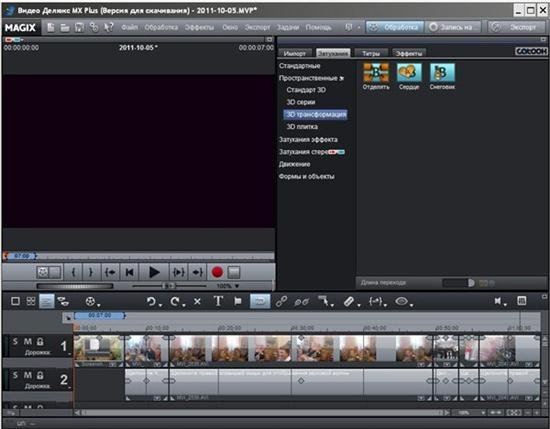550x429 pixels.
Task: Mute track 1 with M button
Action: point(28,341)
